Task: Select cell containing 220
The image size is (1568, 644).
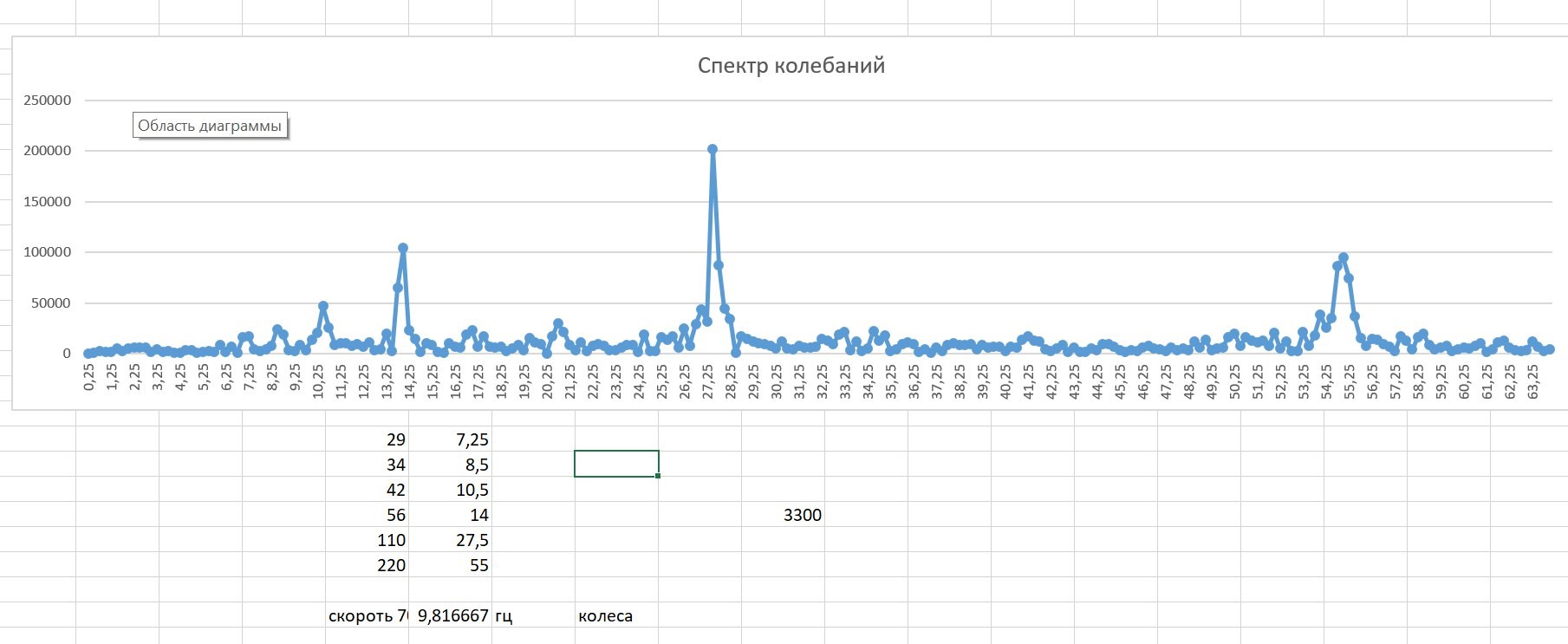Action: 367,565
